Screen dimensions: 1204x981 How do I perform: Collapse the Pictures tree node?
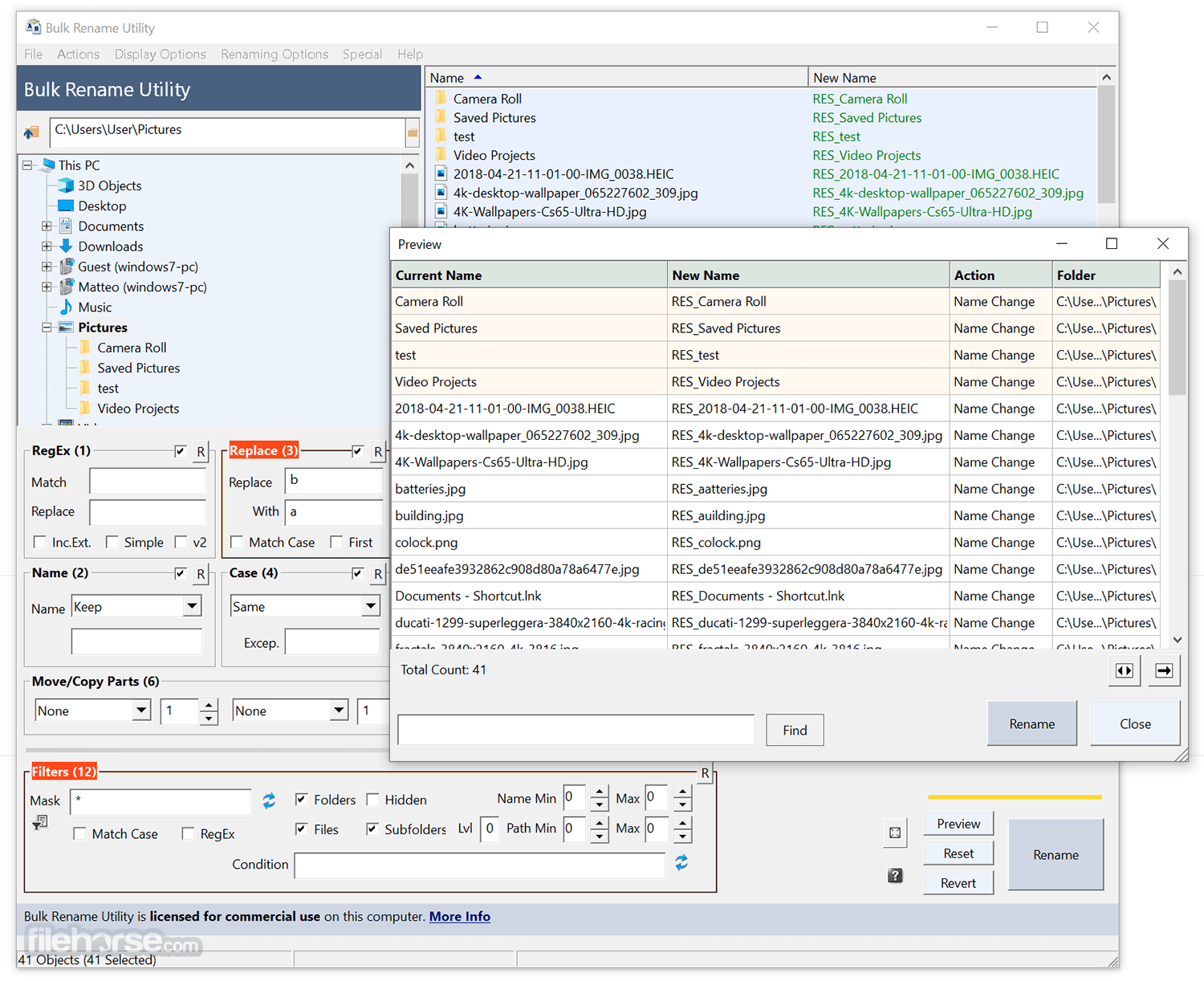click(x=47, y=328)
